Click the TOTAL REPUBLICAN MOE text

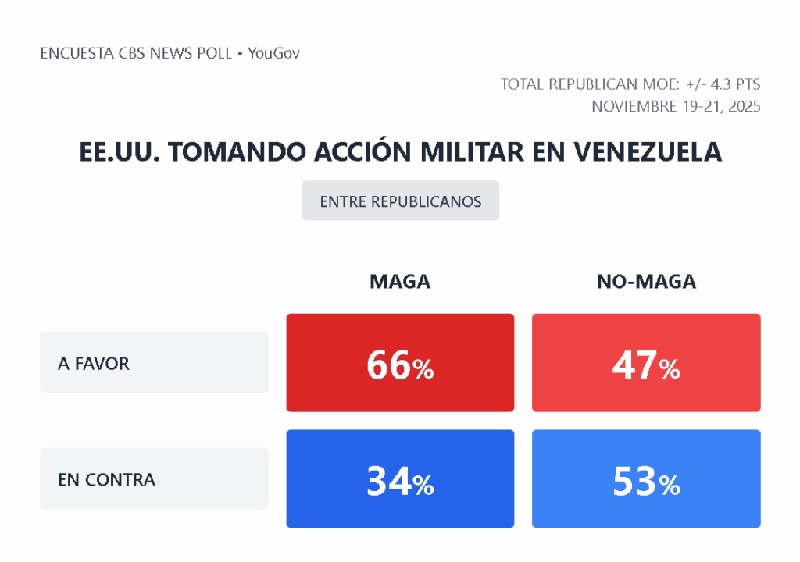590,84
